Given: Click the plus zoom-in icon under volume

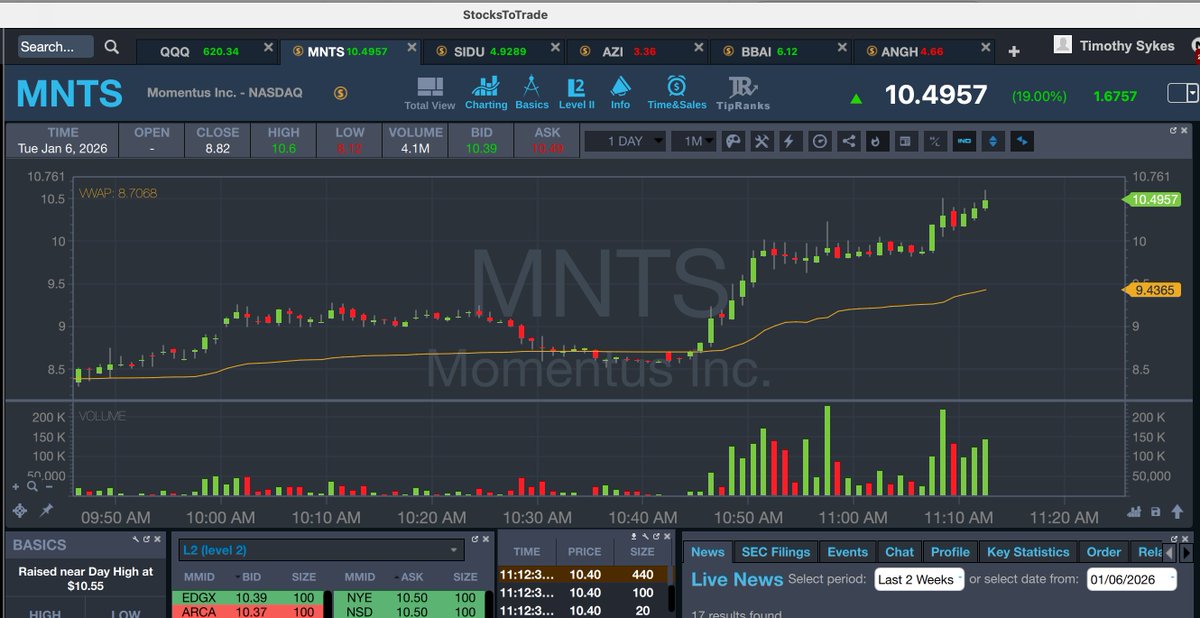Looking at the screenshot, I should (16, 487).
